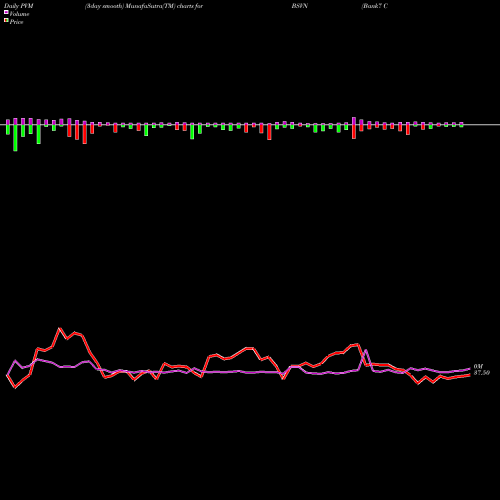Select the Volume legend label

[x=19, y=14]
